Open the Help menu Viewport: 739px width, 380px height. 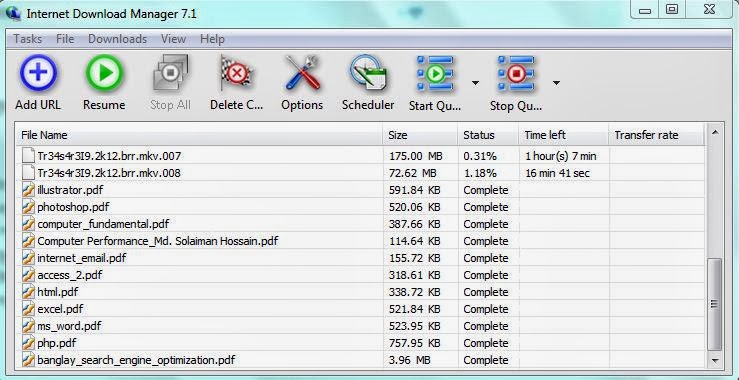(x=212, y=39)
